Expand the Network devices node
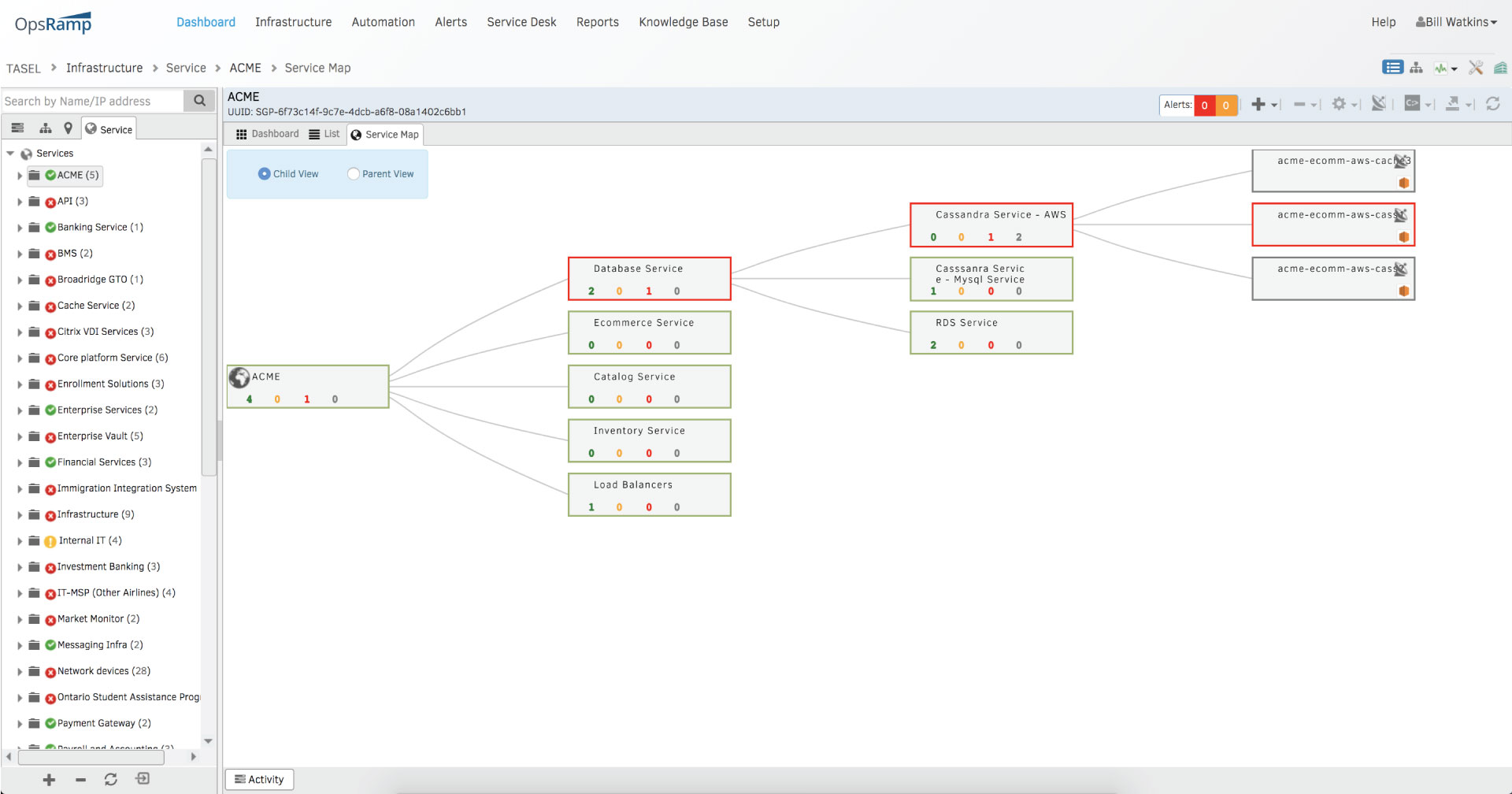Image resolution: width=1512 pixels, height=794 pixels. (19, 670)
